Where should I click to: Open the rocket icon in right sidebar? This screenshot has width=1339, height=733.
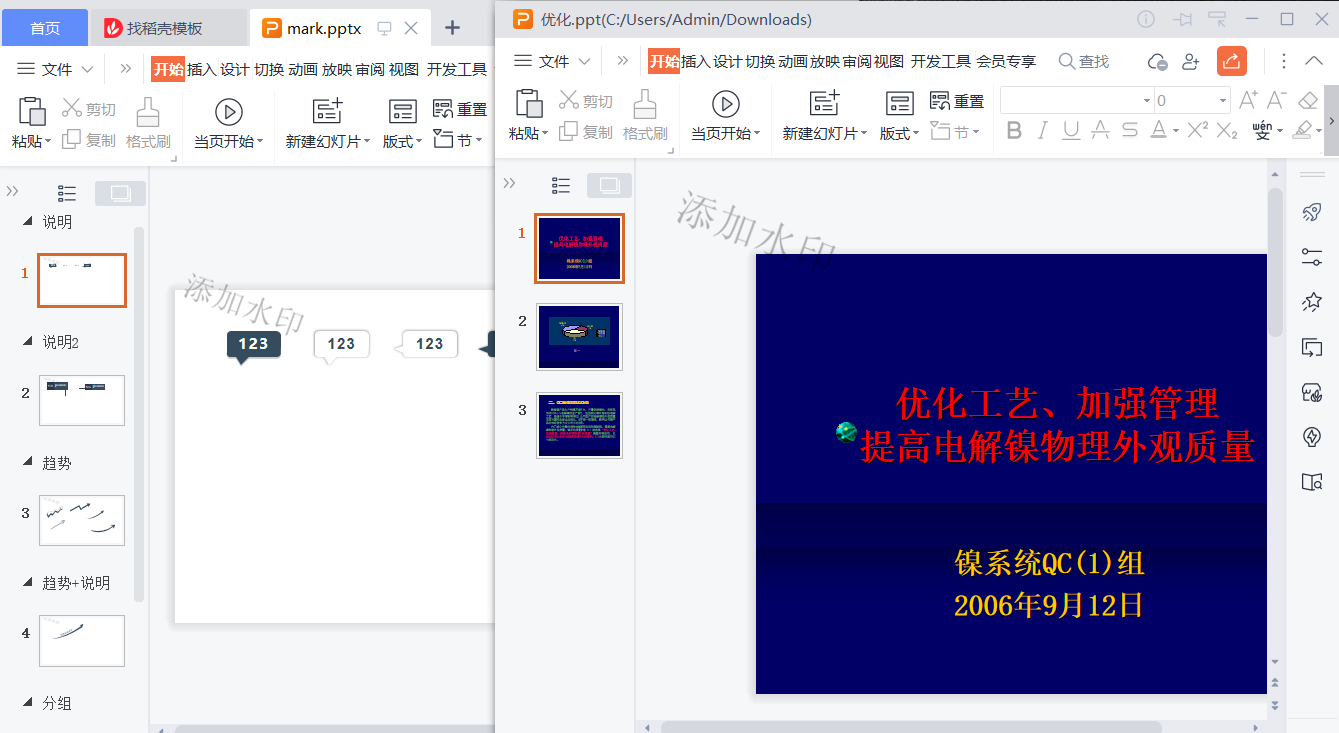(x=1312, y=212)
